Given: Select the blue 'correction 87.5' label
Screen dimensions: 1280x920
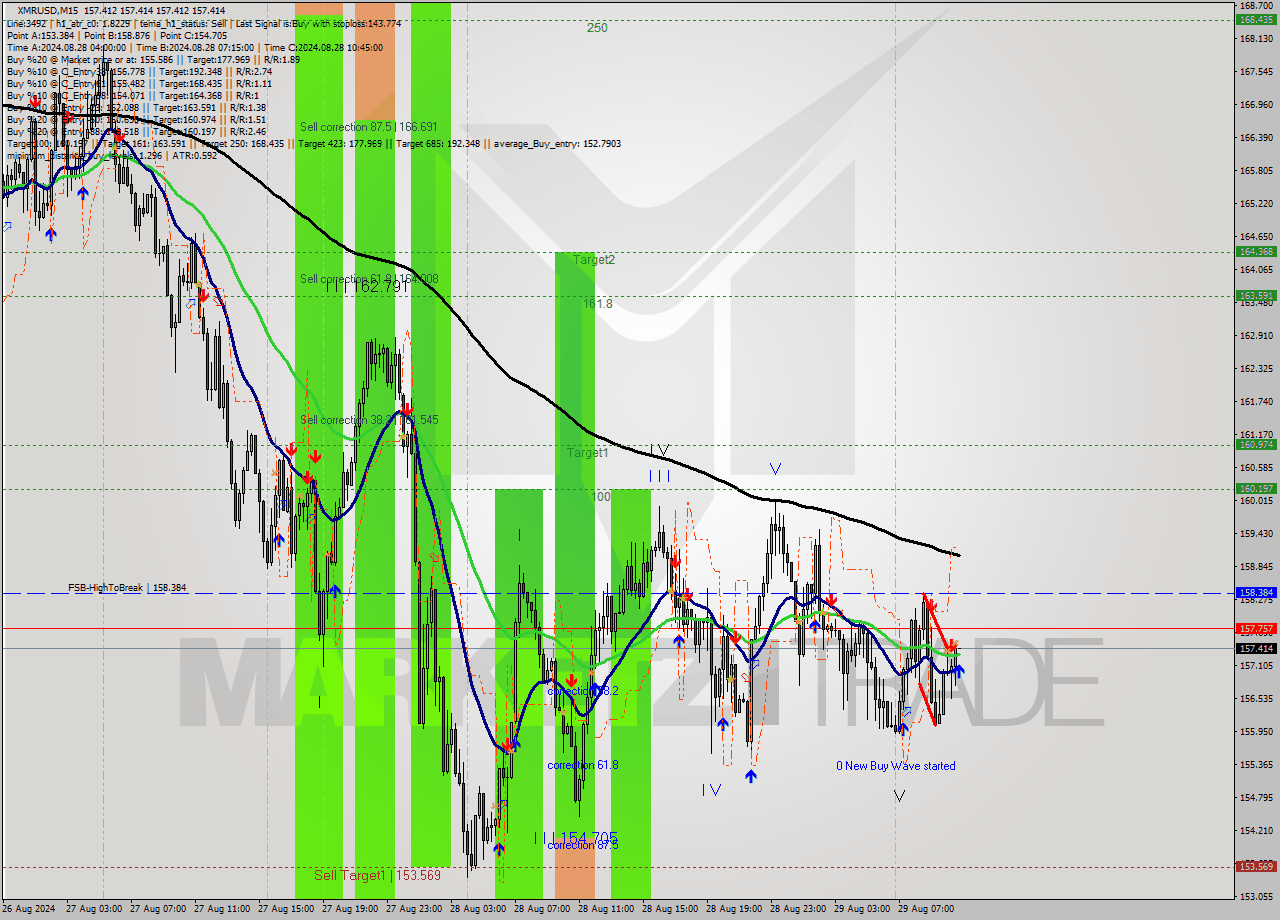Looking at the screenshot, I should (583, 845).
